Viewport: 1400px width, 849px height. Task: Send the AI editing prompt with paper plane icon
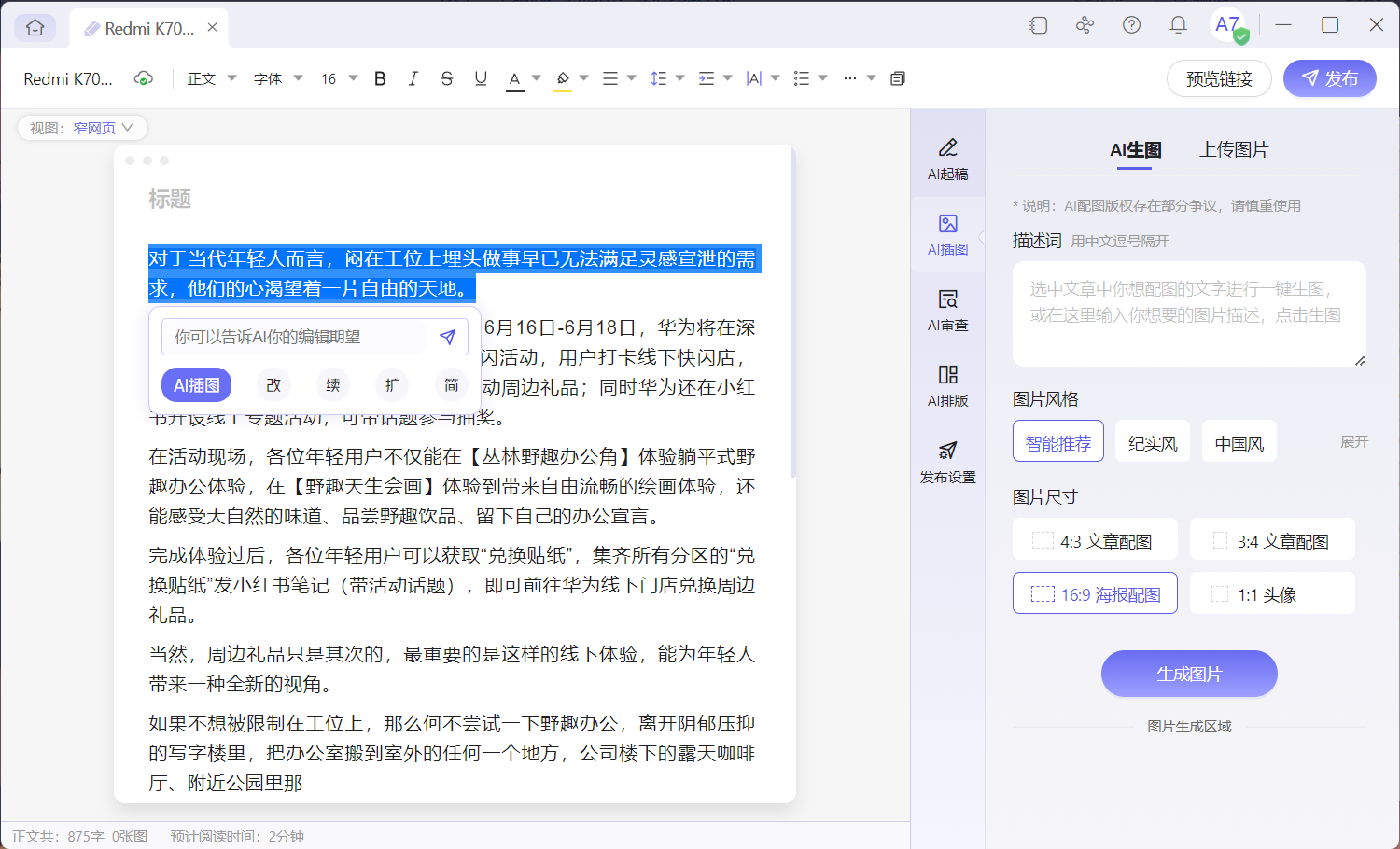click(x=447, y=337)
